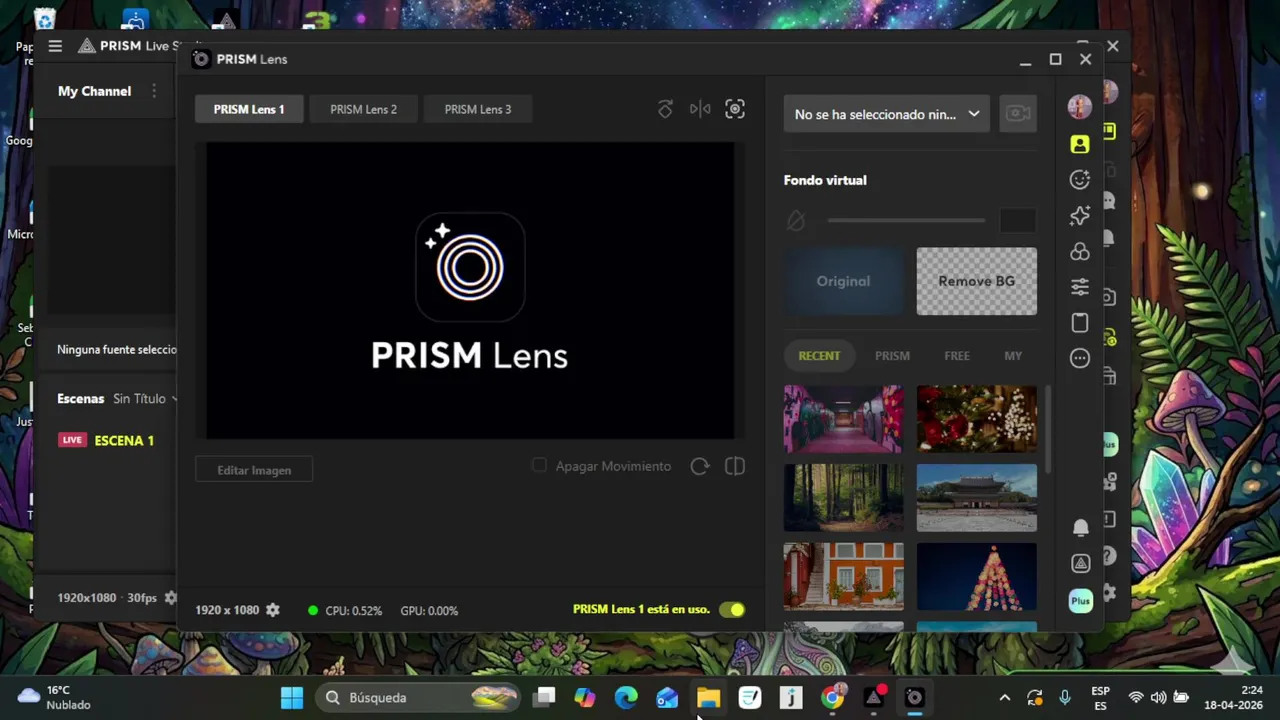Choose the forest trees background thumbnail
The width and height of the screenshot is (1280, 720).
click(x=843, y=498)
